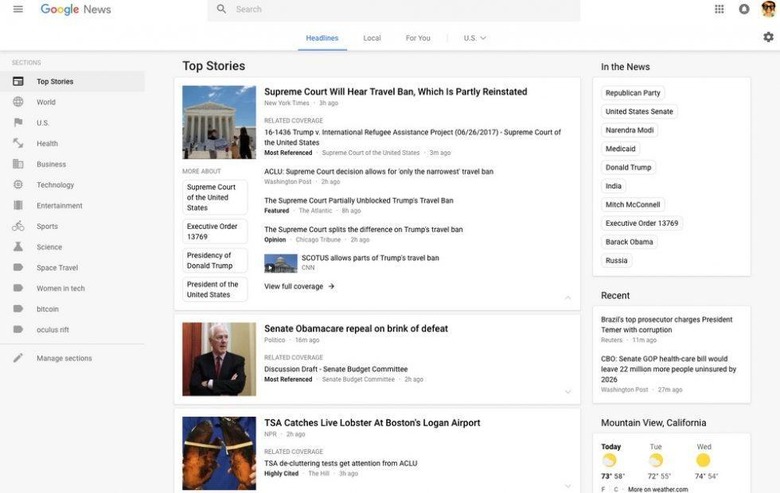Collapse the Supreme Court travel ban card
780x493 pixels.
(x=568, y=297)
